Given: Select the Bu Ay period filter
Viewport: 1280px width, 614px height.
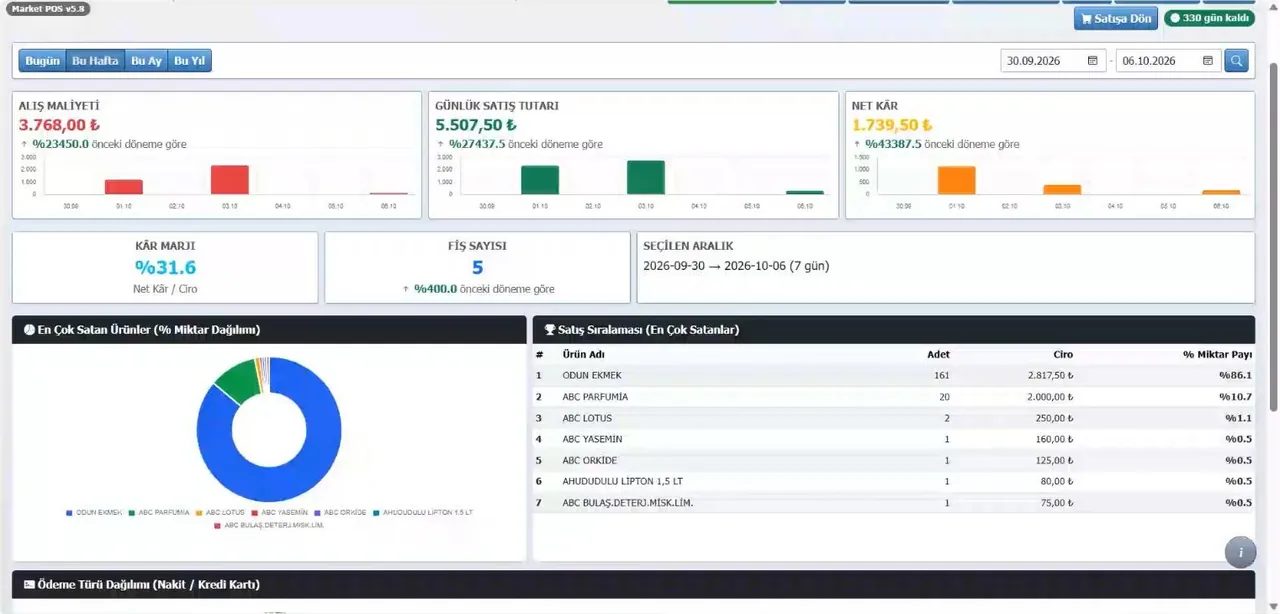Looking at the screenshot, I should coord(146,61).
